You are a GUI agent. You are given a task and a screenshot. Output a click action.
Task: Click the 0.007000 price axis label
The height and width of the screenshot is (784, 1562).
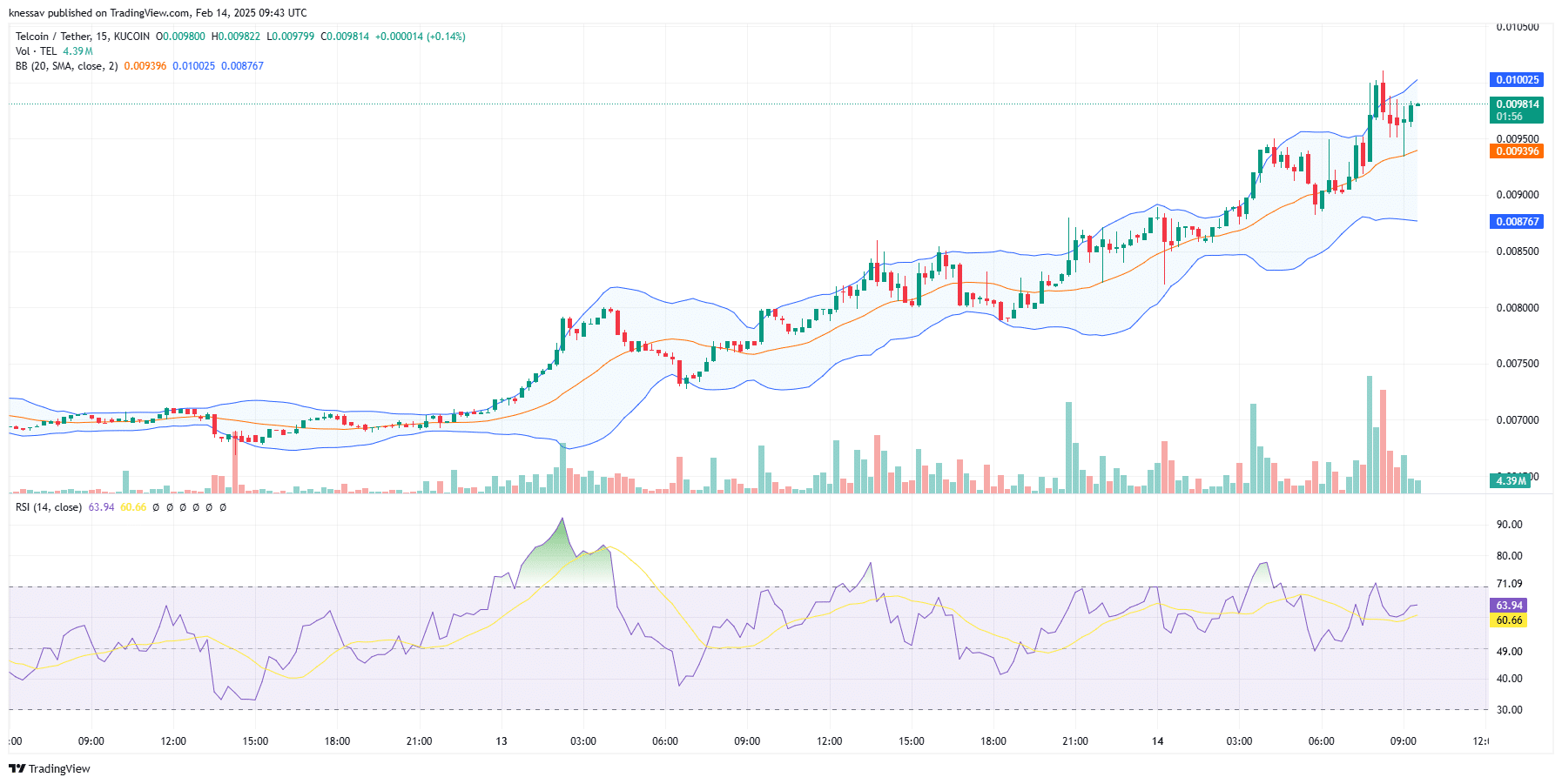pos(1518,420)
